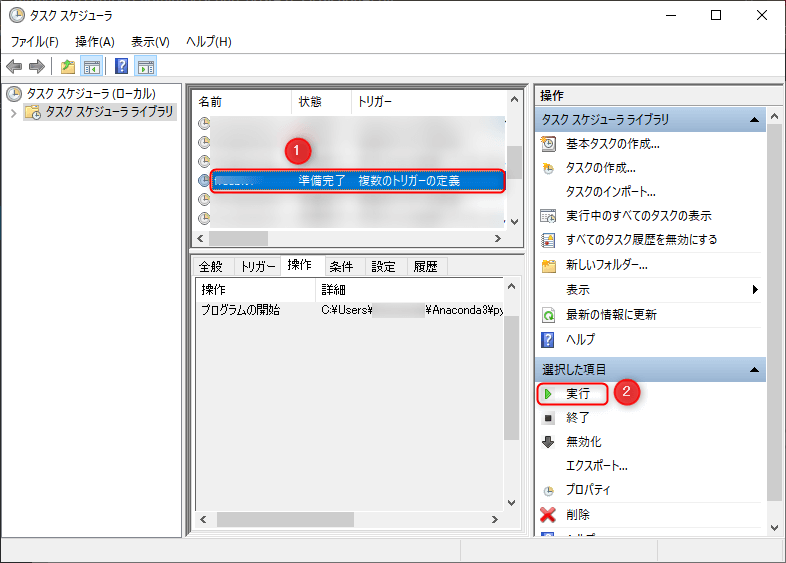Click すべてのタスク履歴を無効にする action
This screenshot has height=563, width=786.
642,240
